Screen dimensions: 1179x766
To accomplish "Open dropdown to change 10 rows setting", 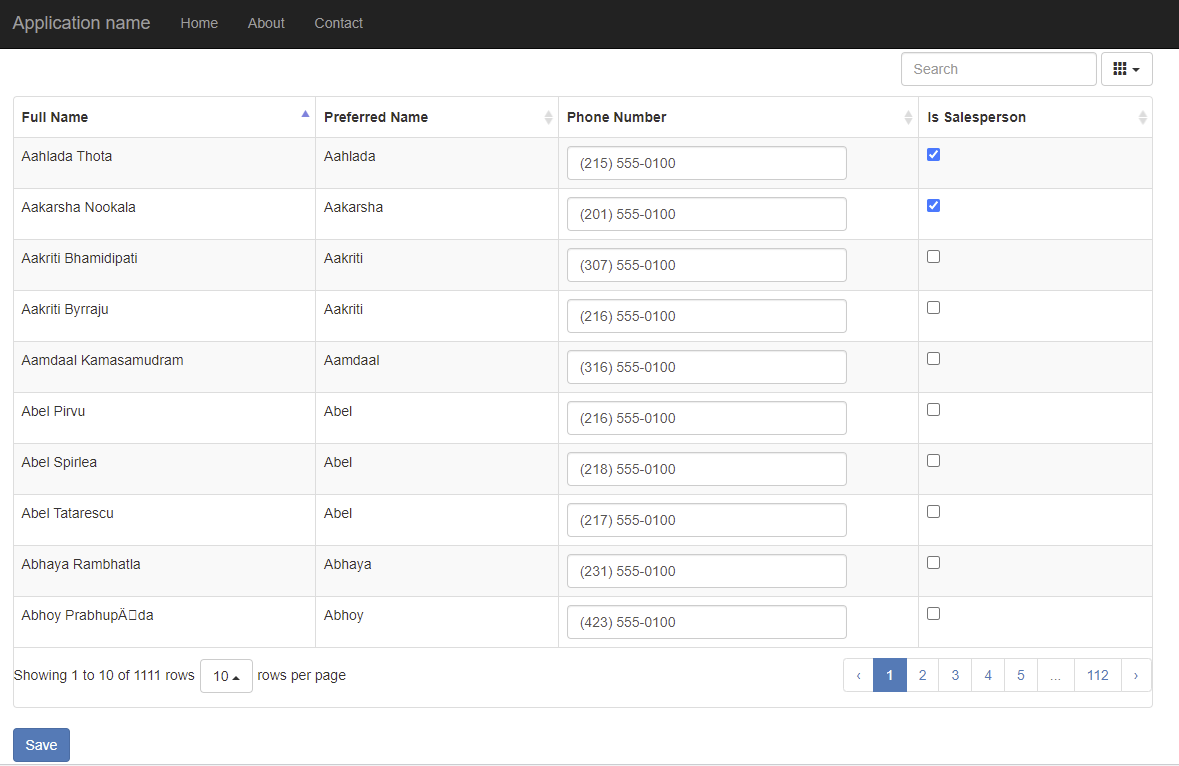I will [226, 675].
